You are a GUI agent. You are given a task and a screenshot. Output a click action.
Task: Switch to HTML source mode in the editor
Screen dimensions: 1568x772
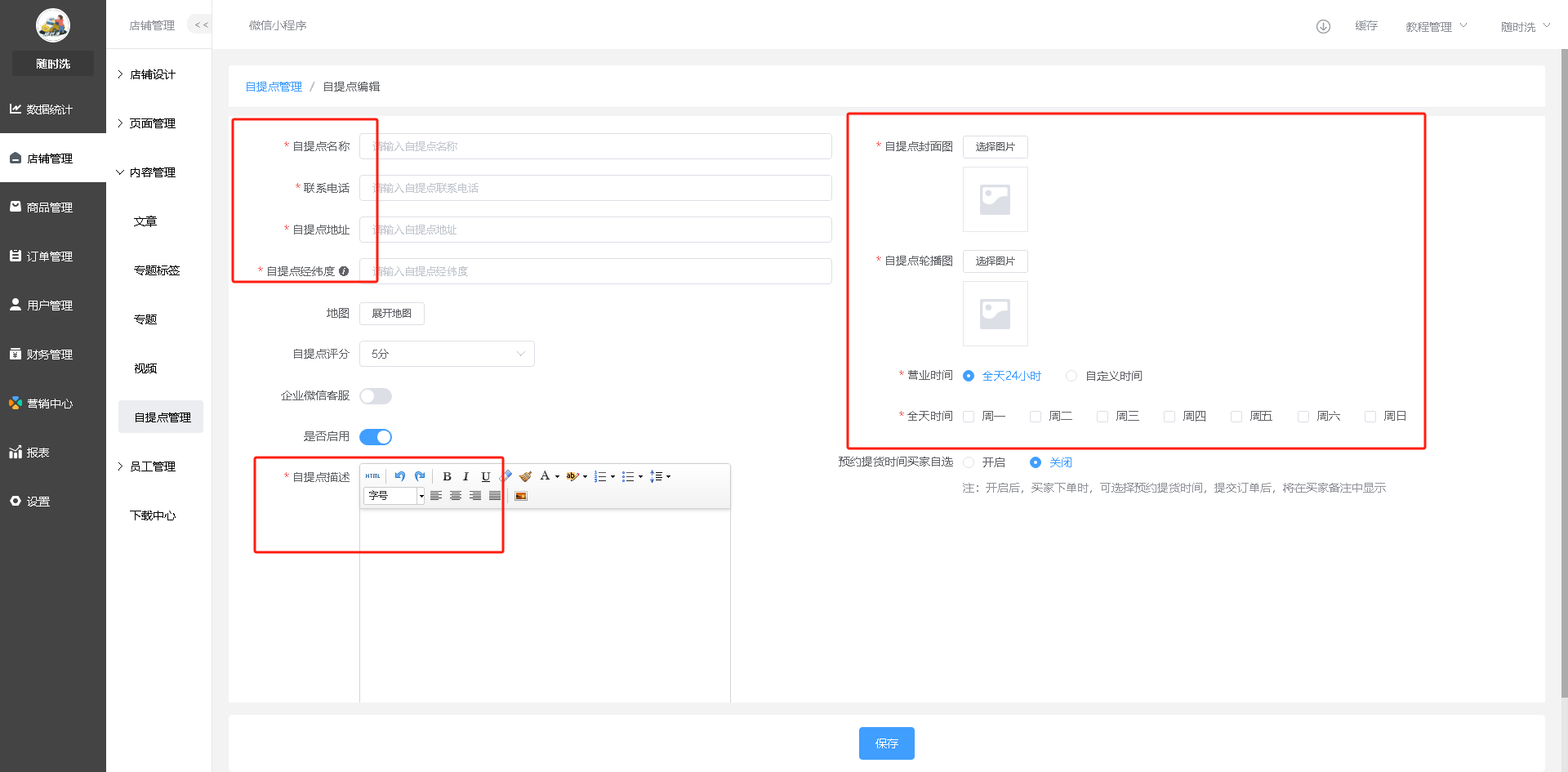tap(373, 476)
